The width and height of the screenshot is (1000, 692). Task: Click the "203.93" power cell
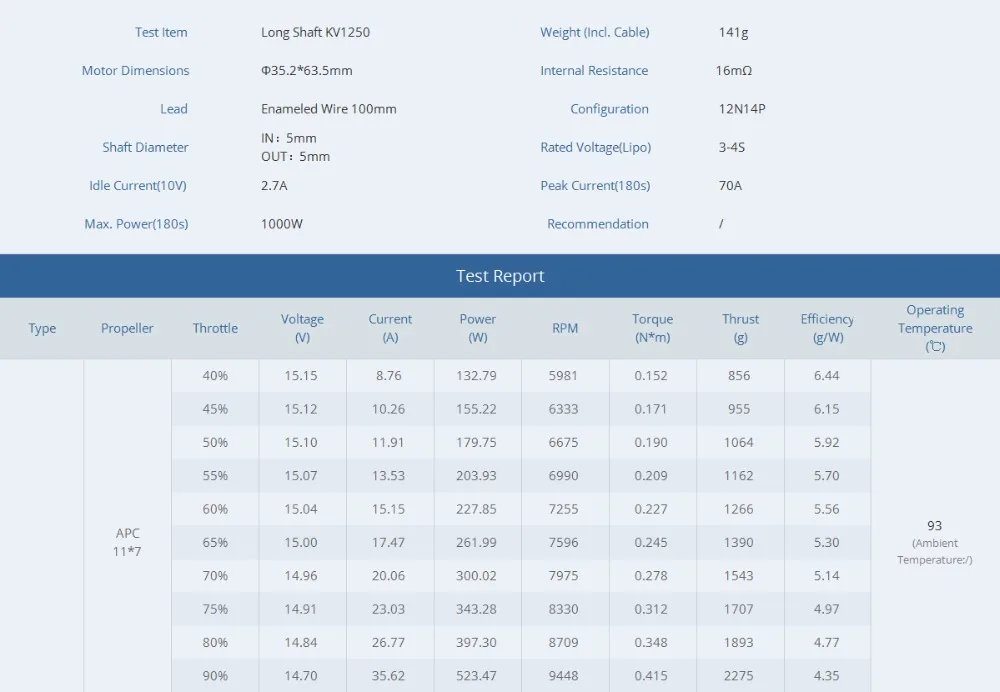point(476,475)
